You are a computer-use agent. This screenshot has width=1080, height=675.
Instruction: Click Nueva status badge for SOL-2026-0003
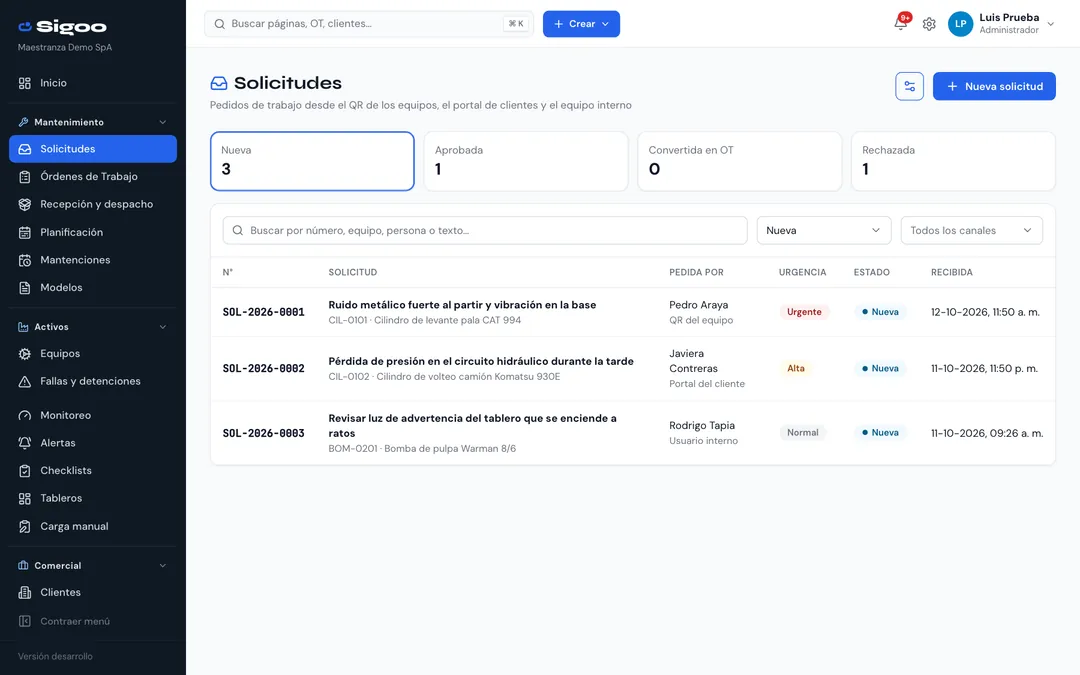pos(880,433)
